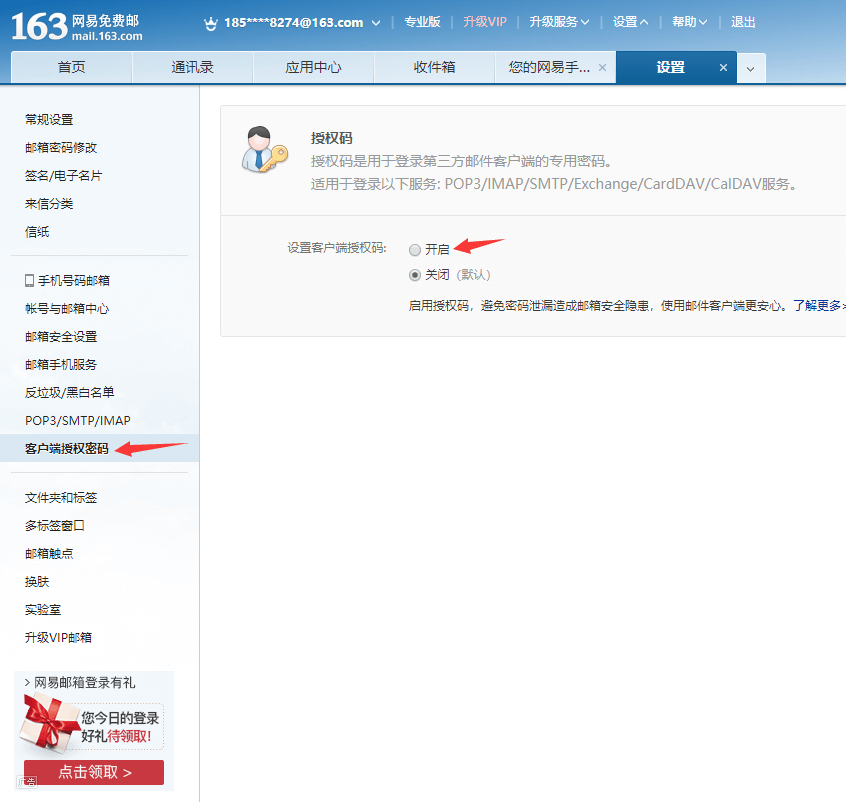This screenshot has width=846, height=802.
Task: Select the 关闭 (默认) radio button
Action: click(415, 275)
